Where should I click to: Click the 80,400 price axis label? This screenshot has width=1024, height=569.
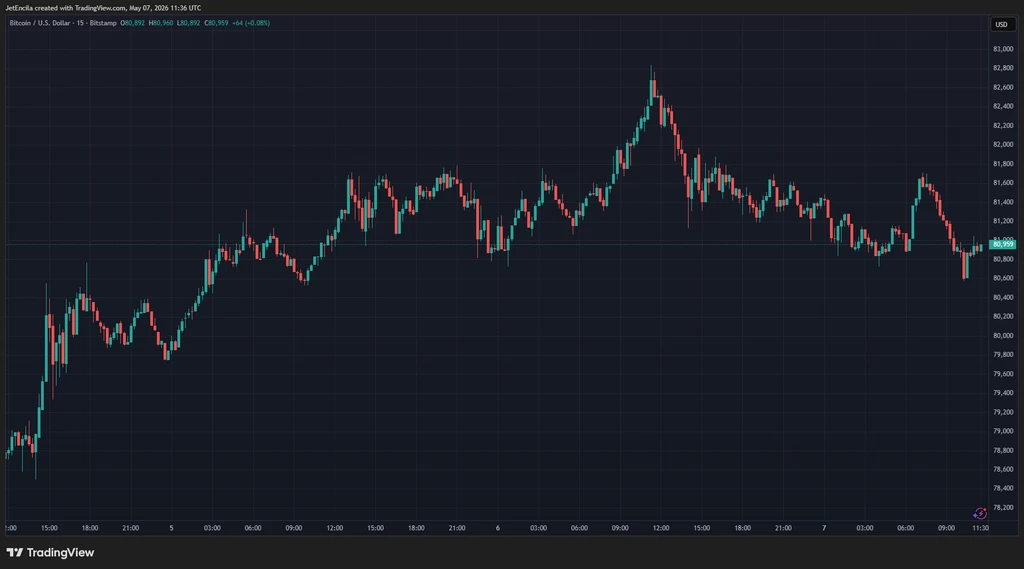pos(1003,297)
